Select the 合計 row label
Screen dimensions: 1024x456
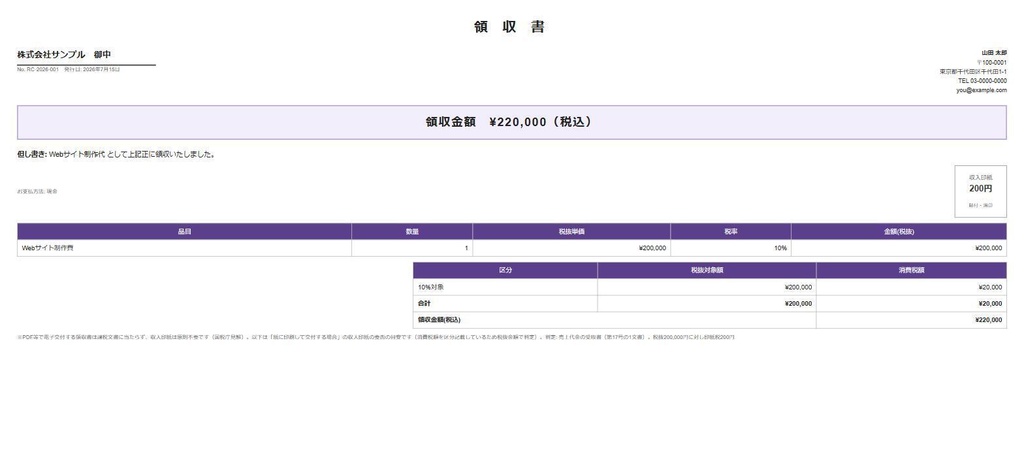(x=505, y=303)
